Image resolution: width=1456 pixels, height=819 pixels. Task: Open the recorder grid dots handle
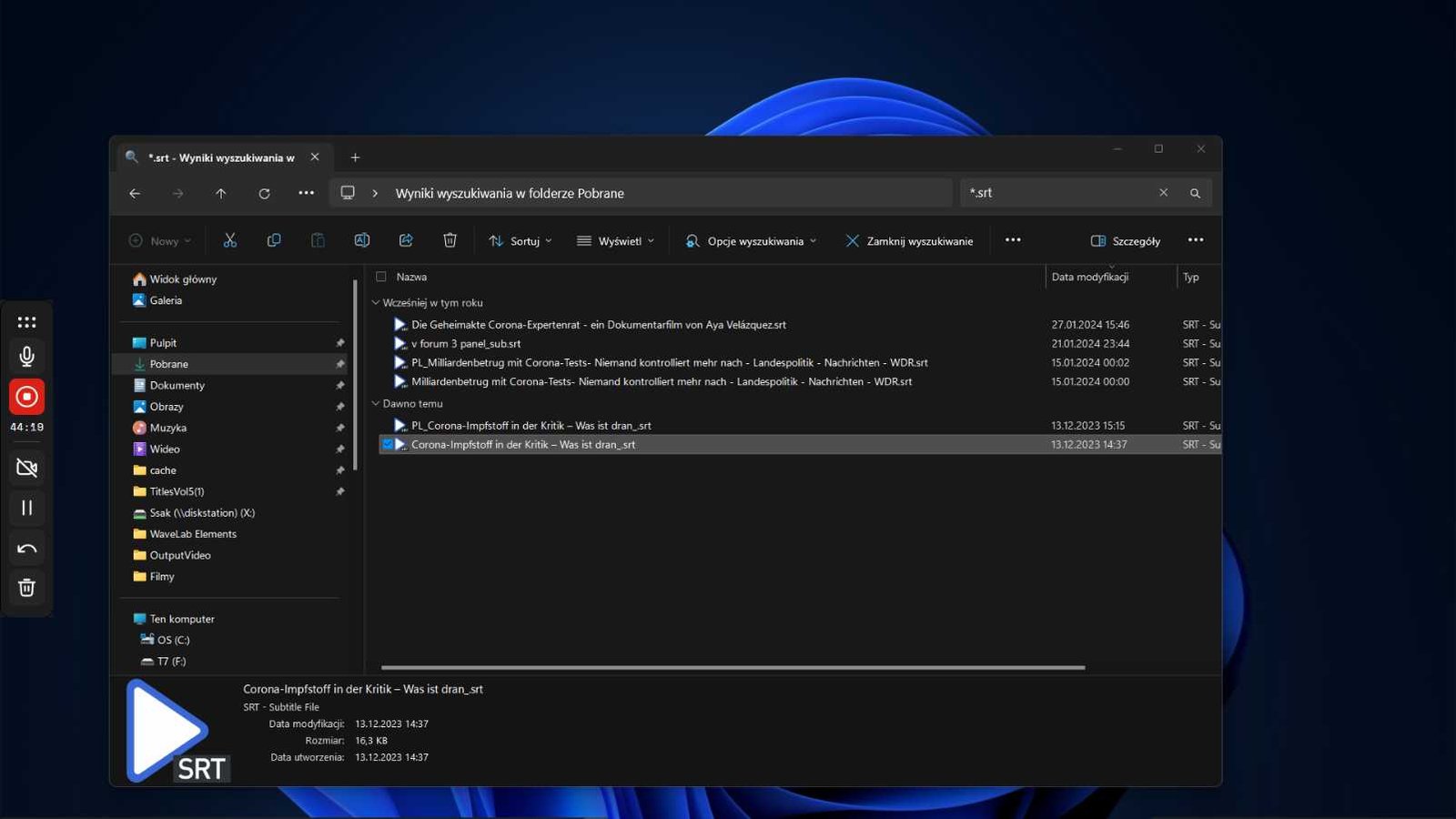(x=26, y=322)
